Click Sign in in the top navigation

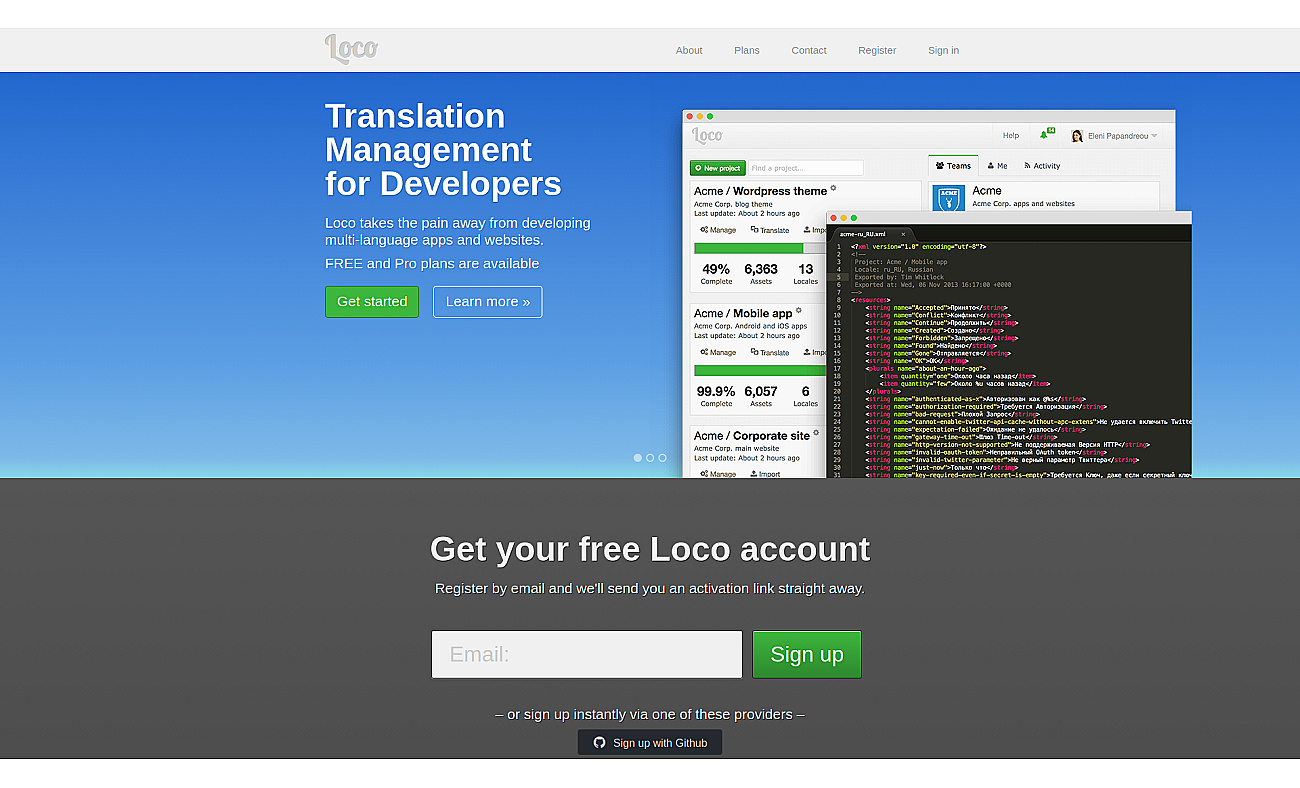[943, 50]
